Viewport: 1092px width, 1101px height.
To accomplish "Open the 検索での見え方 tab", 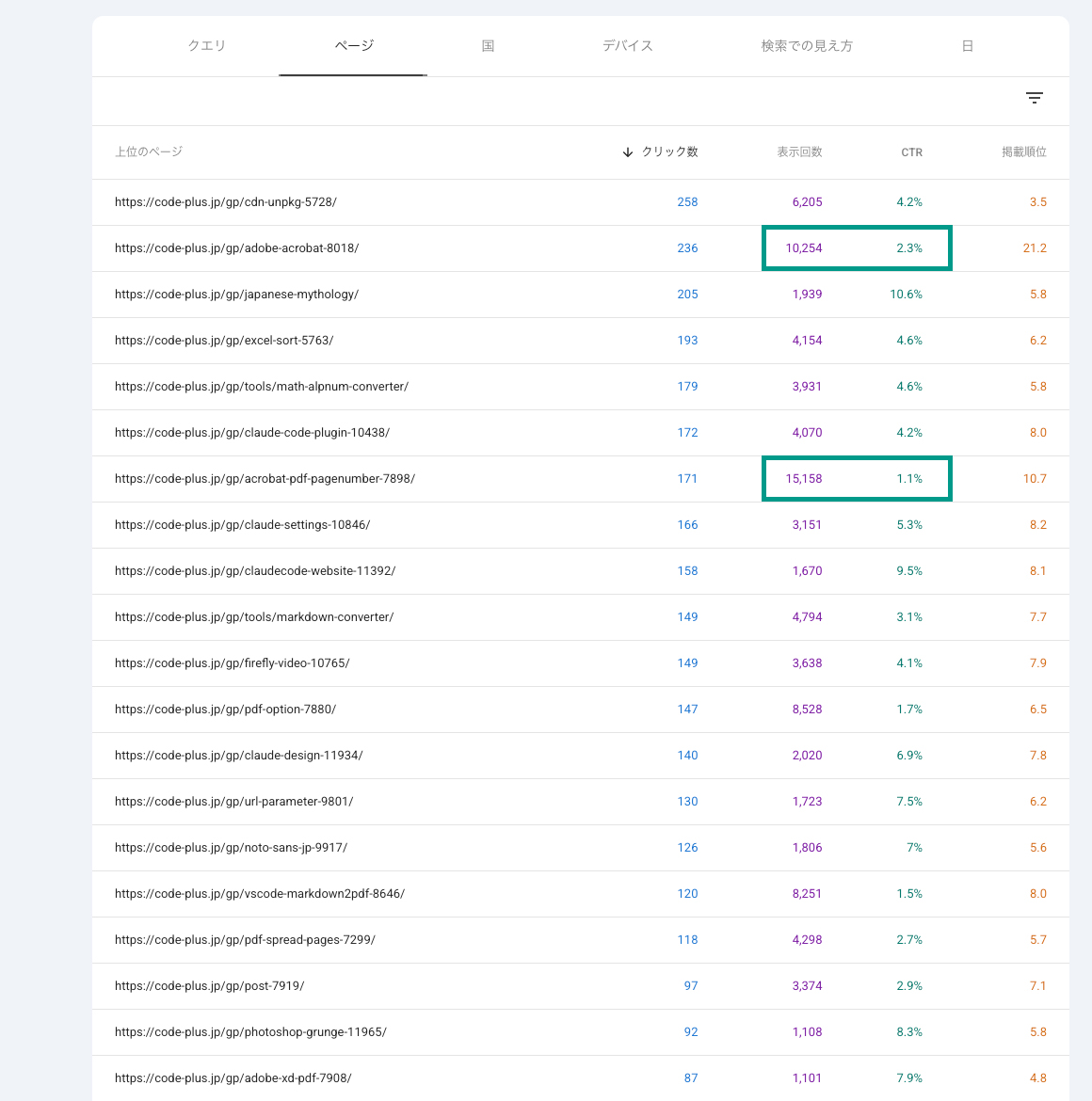I will coord(806,46).
